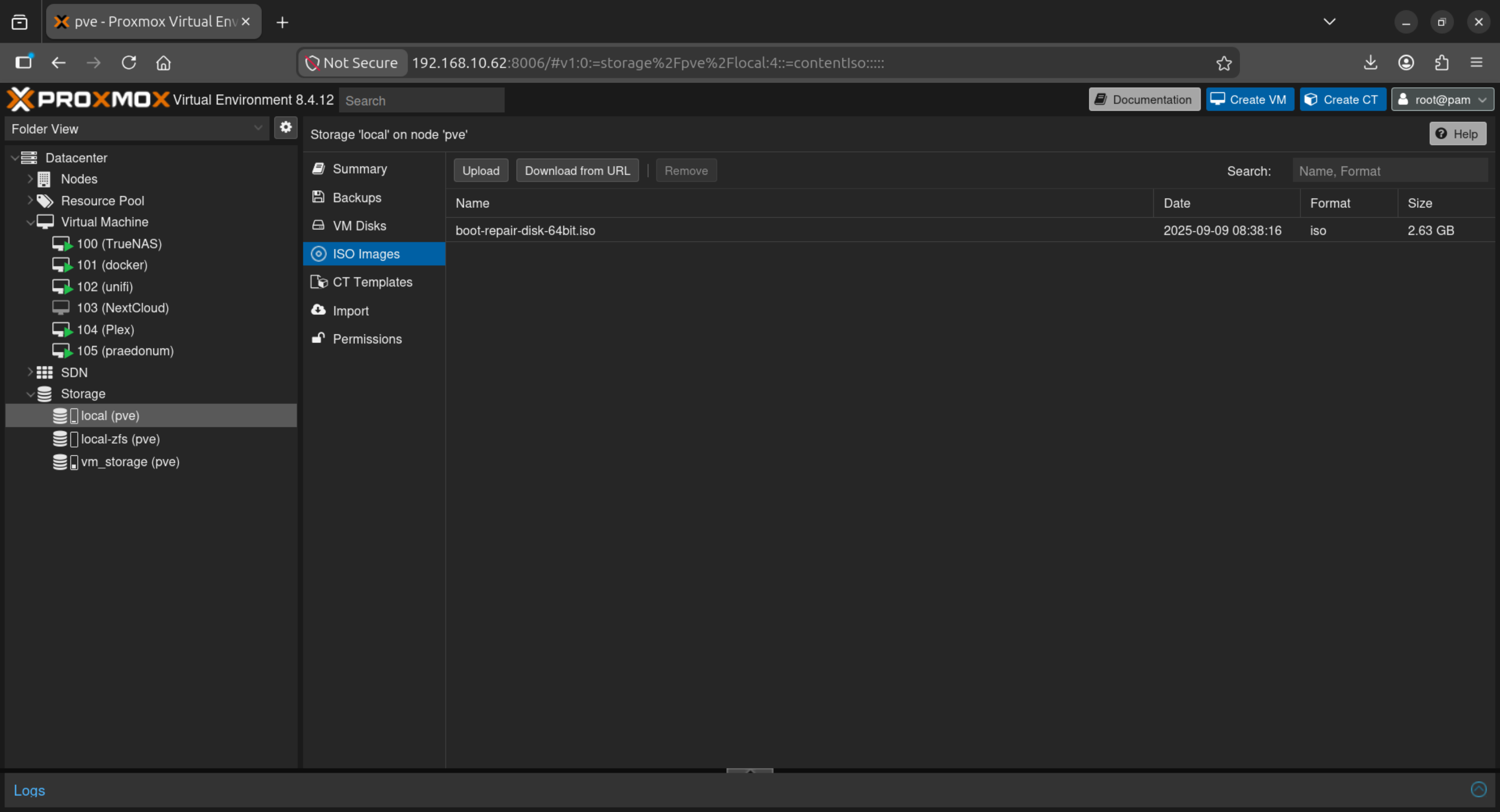The height and width of the screenshot is (812, 1500).
Task: Open the VM Disks tab
Action: [374, 226]
